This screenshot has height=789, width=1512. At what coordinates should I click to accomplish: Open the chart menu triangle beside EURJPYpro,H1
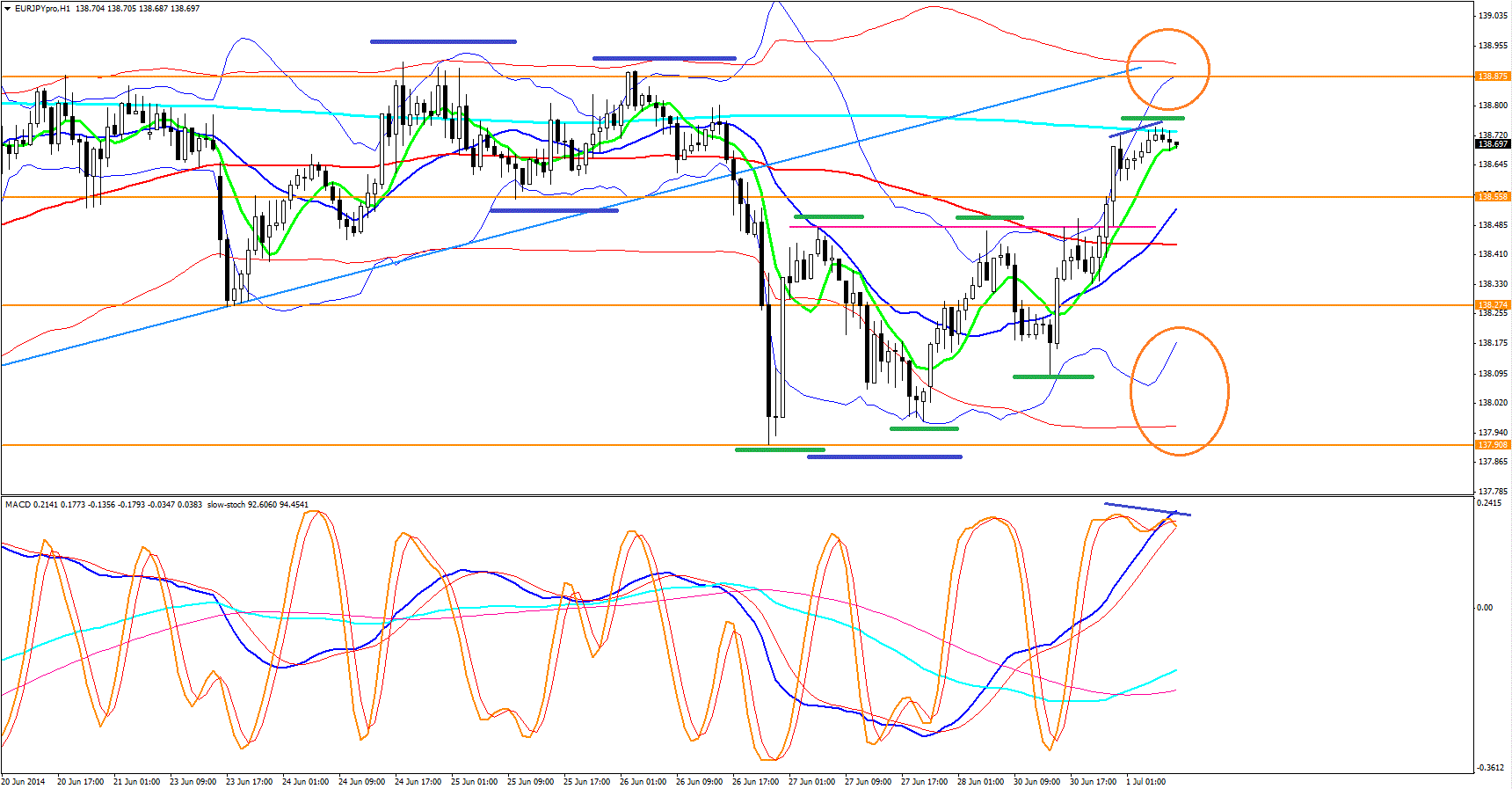pyautogui.click(x=8, y=9)
